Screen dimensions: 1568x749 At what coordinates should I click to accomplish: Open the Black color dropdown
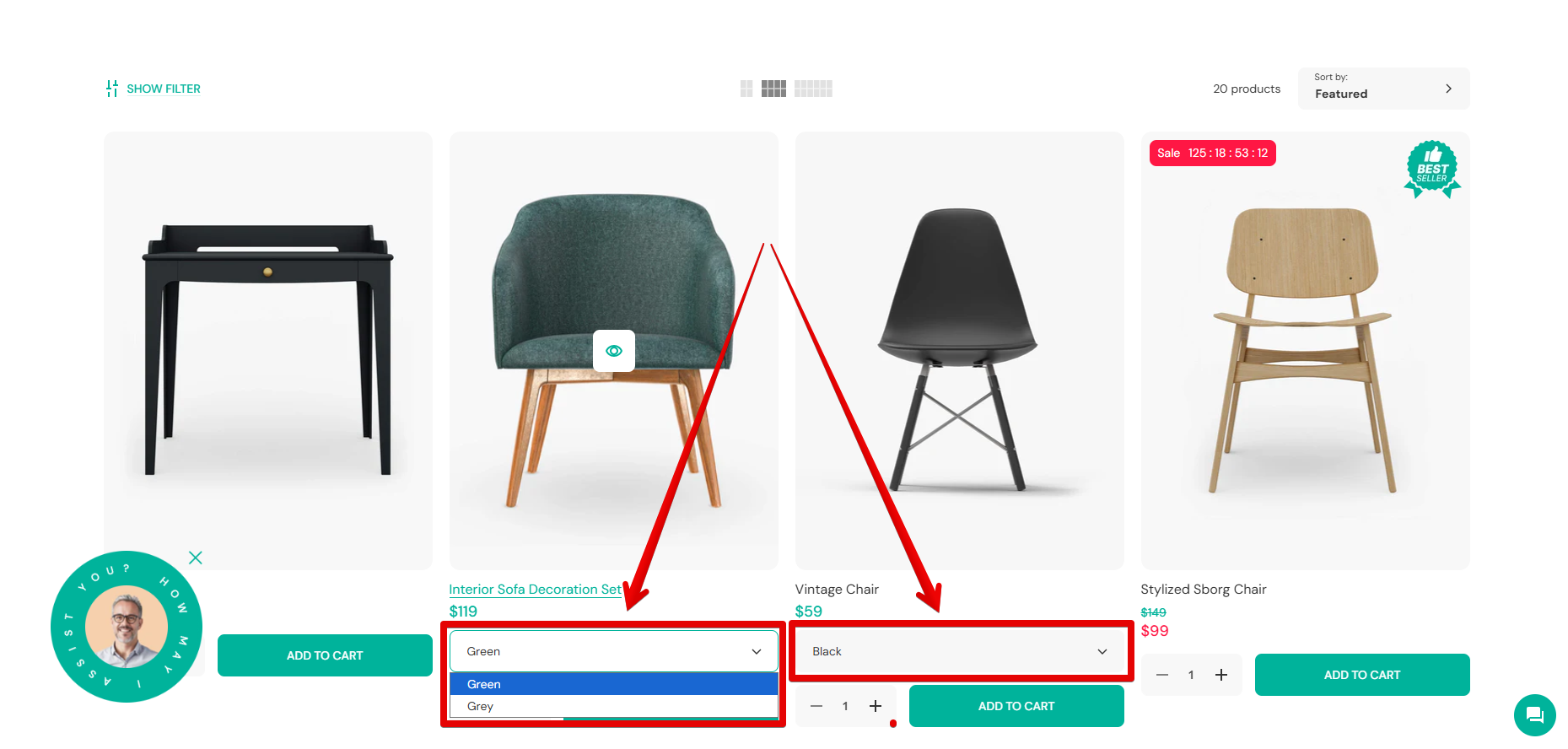pyautogui.click(x=960, y=651)
